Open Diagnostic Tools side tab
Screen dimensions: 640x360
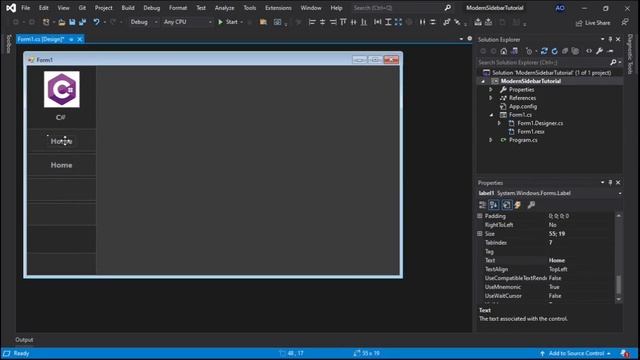tap(630, 54)
